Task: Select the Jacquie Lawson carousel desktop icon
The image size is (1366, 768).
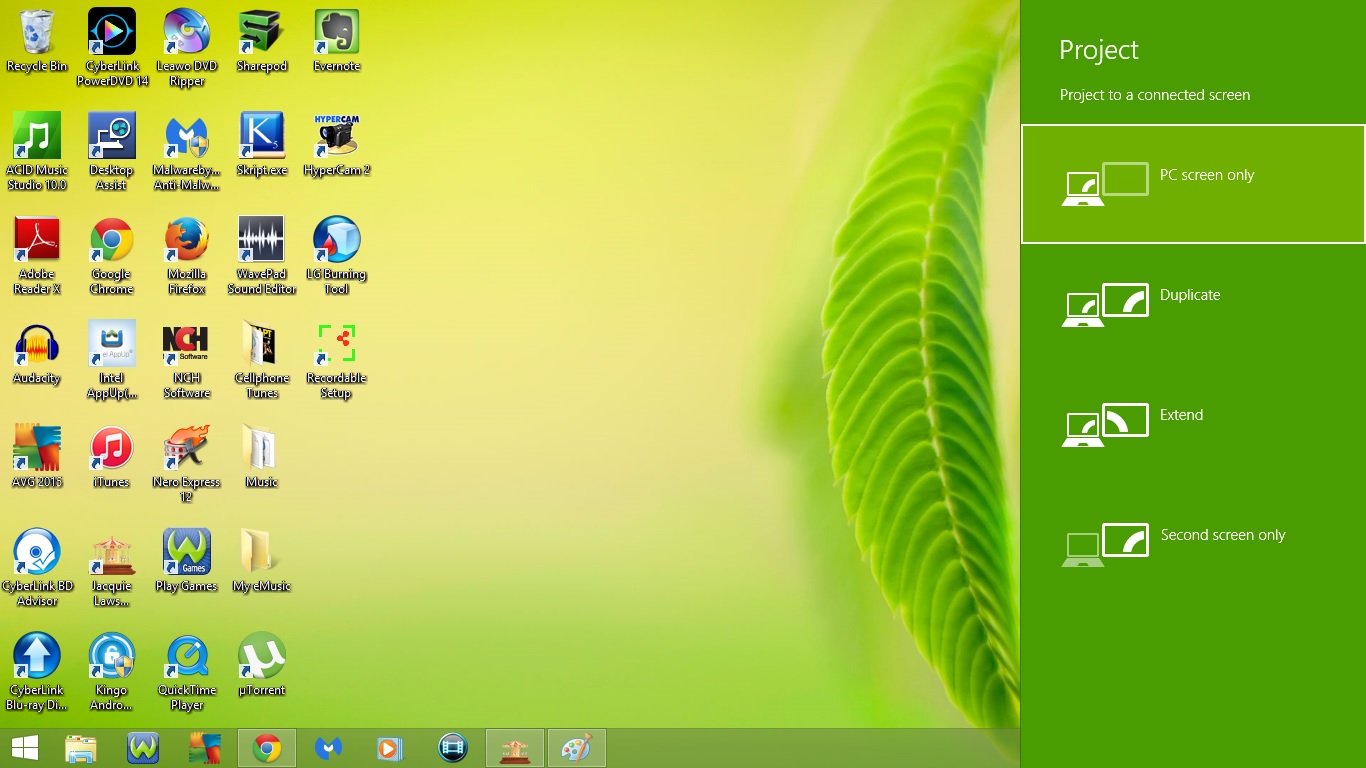Action: tap(112, 568)
